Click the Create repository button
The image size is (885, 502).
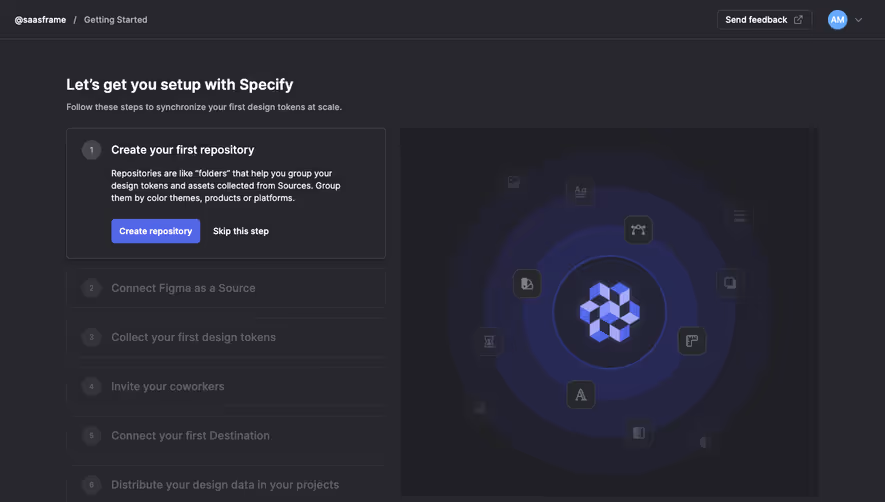coord(155,231)
